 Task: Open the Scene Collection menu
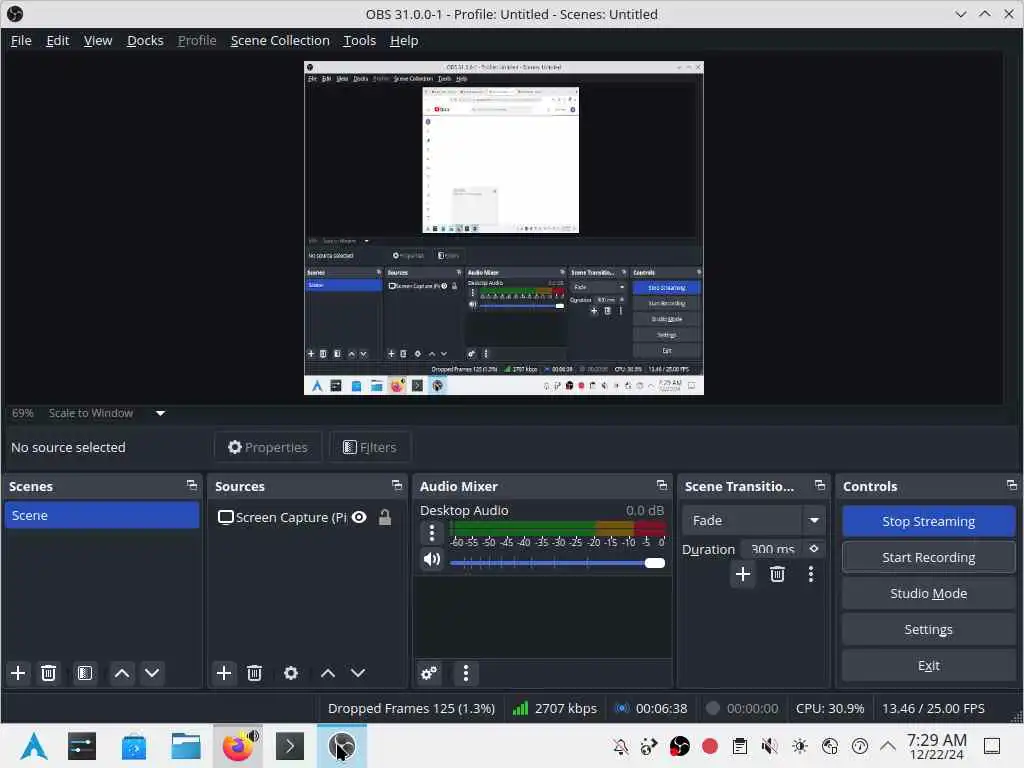tap(280, 40)
